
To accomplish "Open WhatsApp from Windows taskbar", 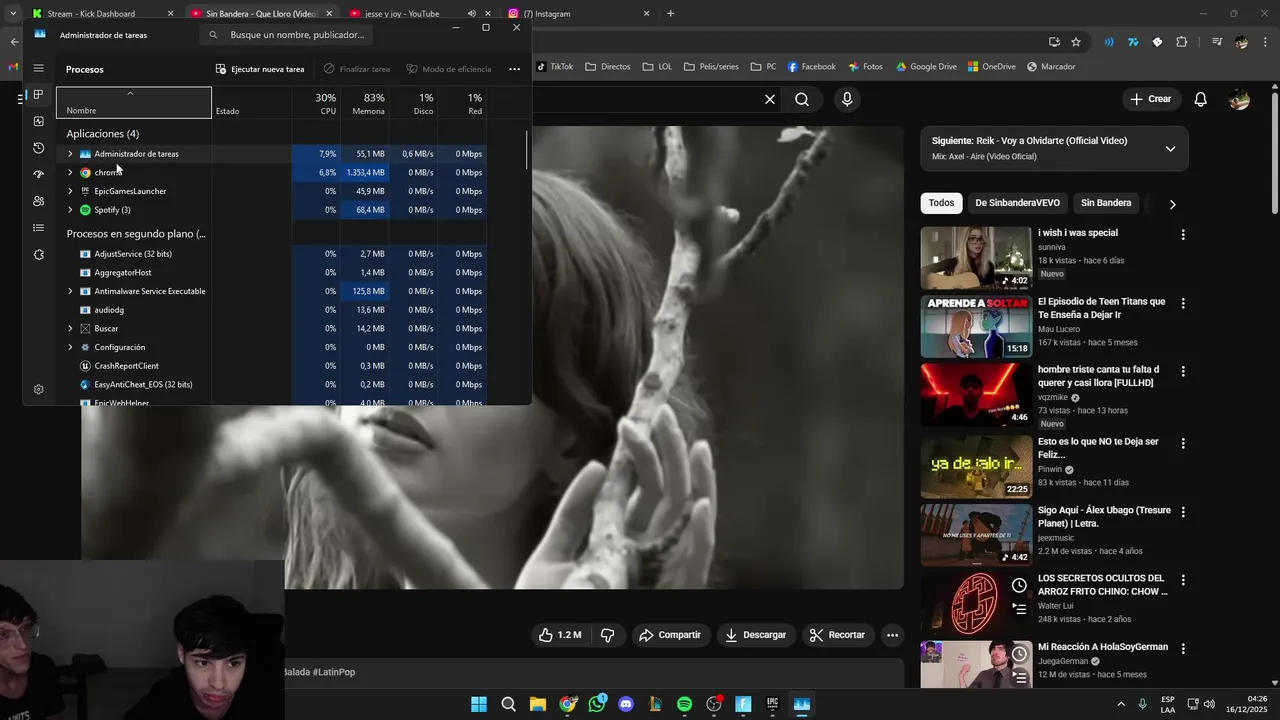I will [597, 704].
